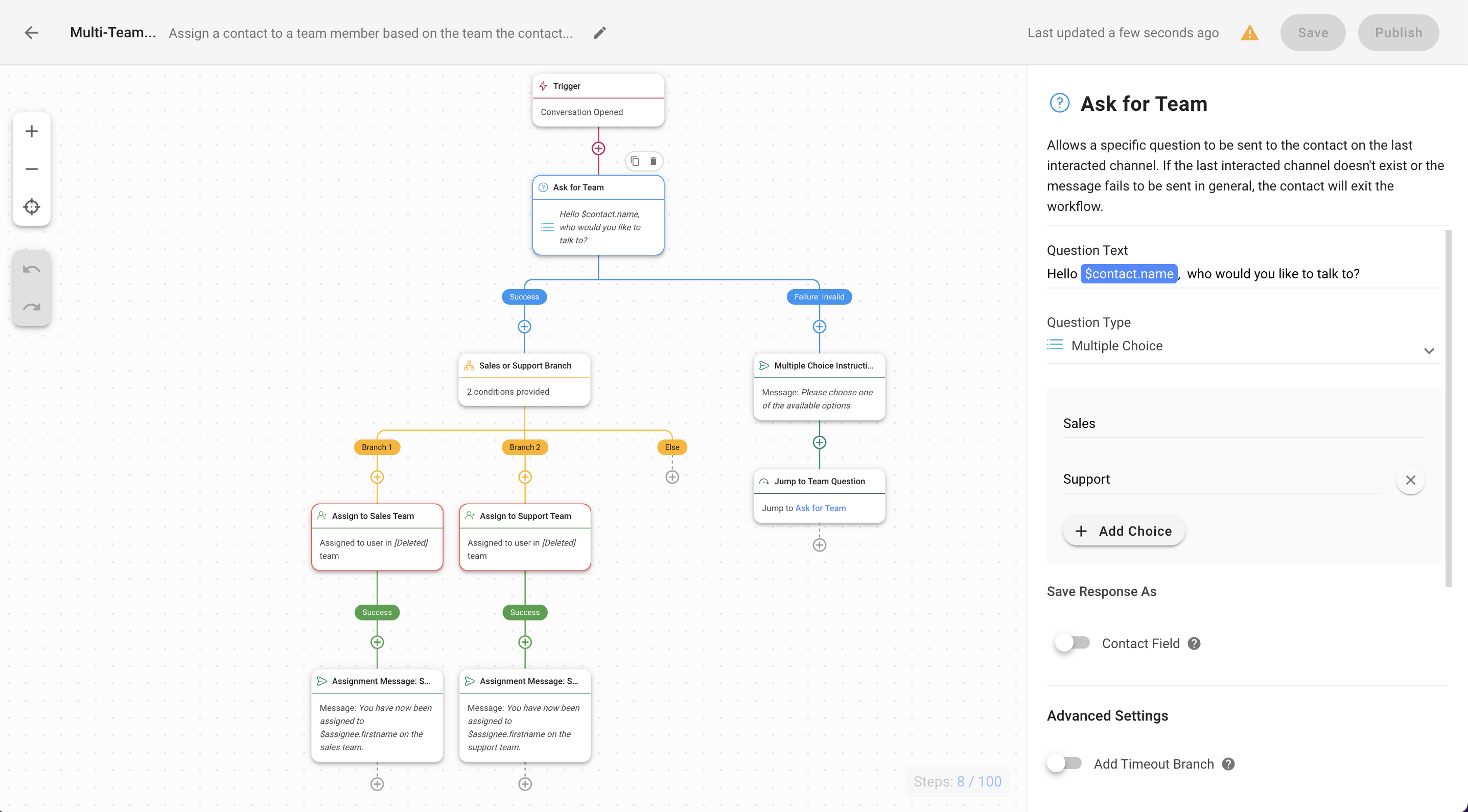Expand Advanced Settings section
Image resolution: width=1468 pixels, height=812 pixels.
1108,715
